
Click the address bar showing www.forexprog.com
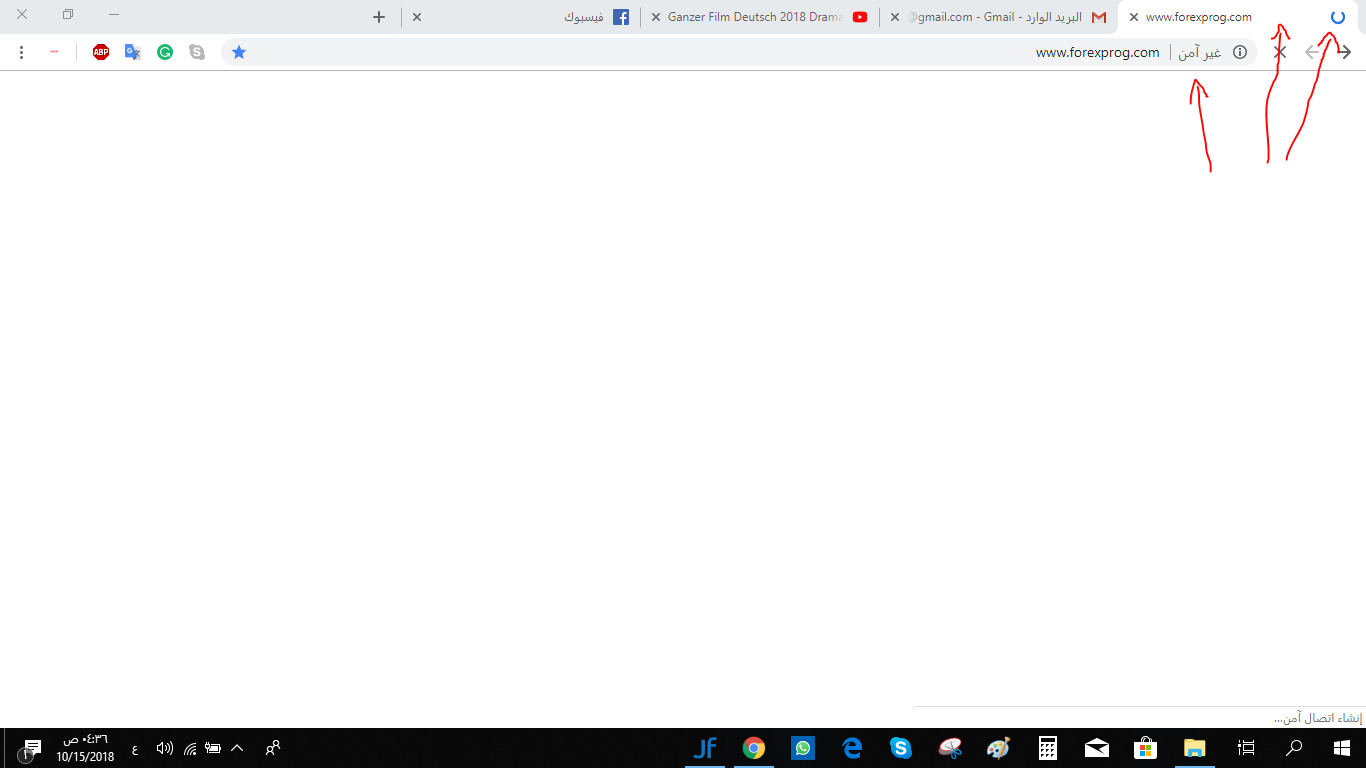tap(700, 52)
